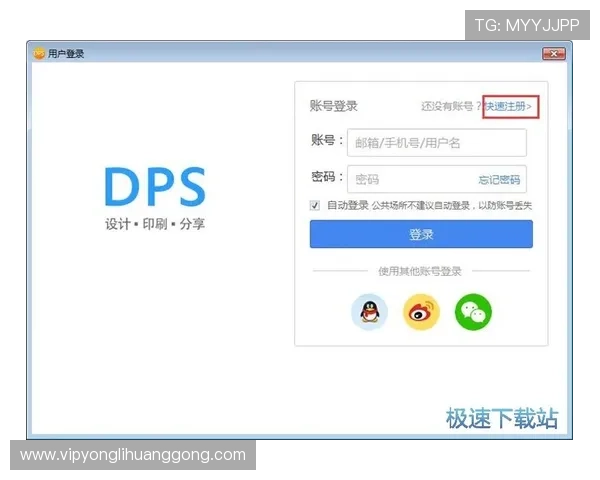Click the 忘记密码 link
600x480 pixels.
(499, 180)
